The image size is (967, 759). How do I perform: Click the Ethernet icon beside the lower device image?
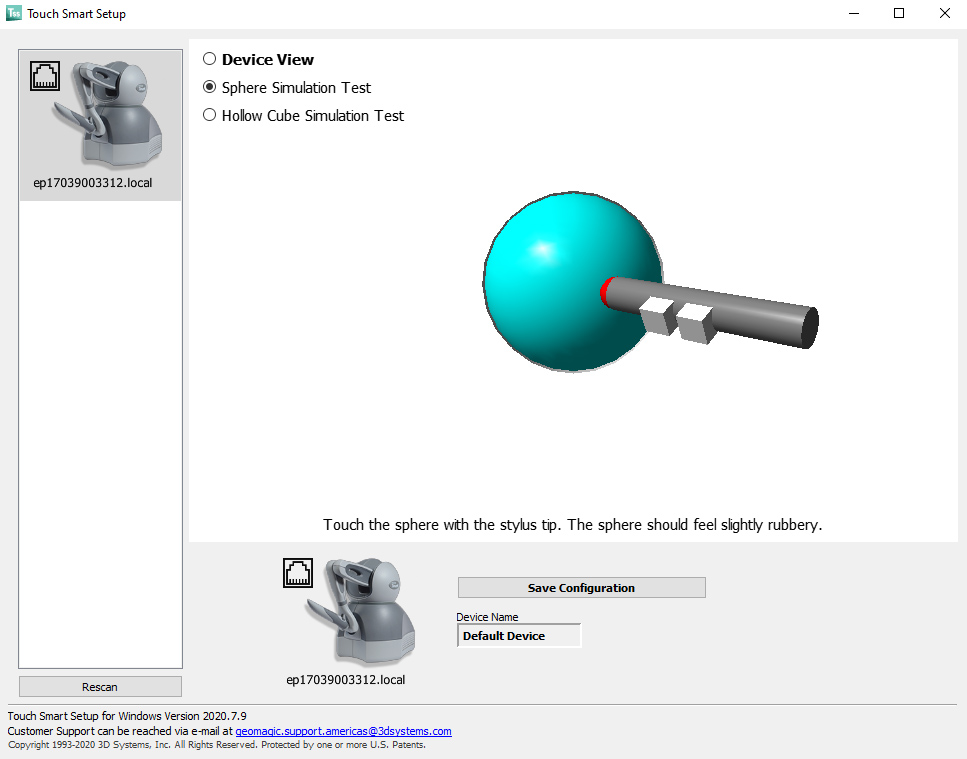pos(298,573)
